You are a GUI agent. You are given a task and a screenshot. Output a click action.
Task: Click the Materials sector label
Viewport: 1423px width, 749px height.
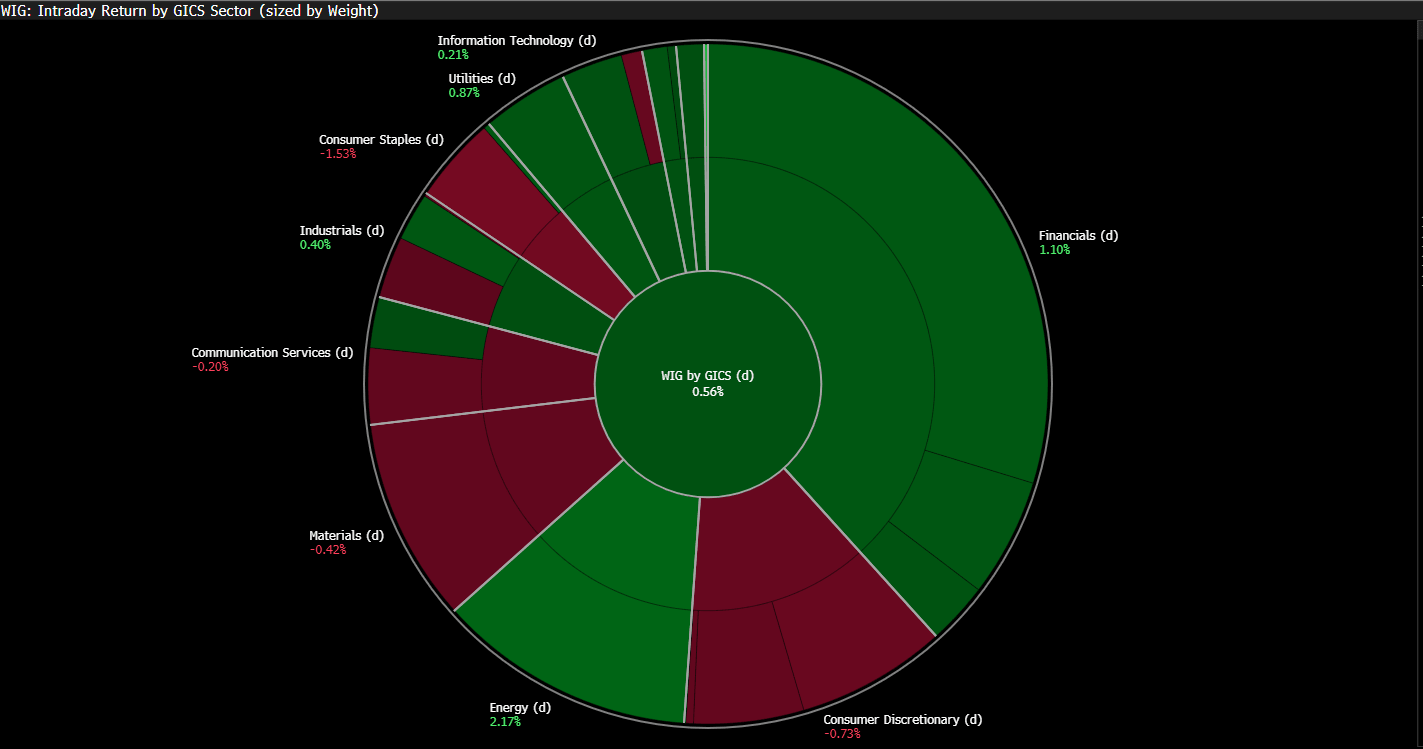tap(346, 536)
